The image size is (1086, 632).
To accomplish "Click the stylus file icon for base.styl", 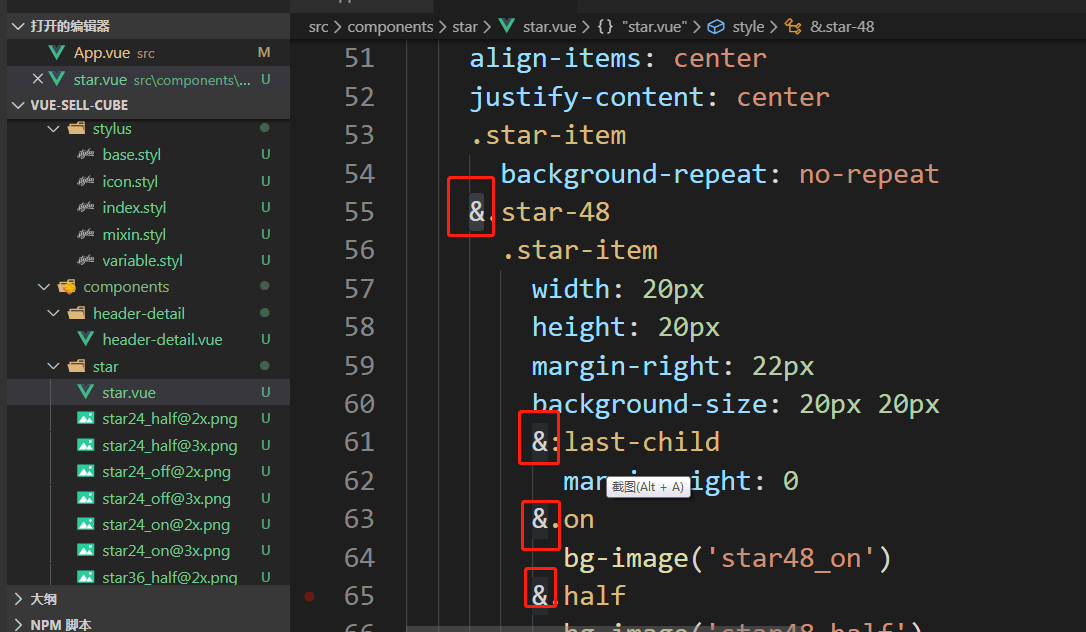I will click(x=85, y=155).
